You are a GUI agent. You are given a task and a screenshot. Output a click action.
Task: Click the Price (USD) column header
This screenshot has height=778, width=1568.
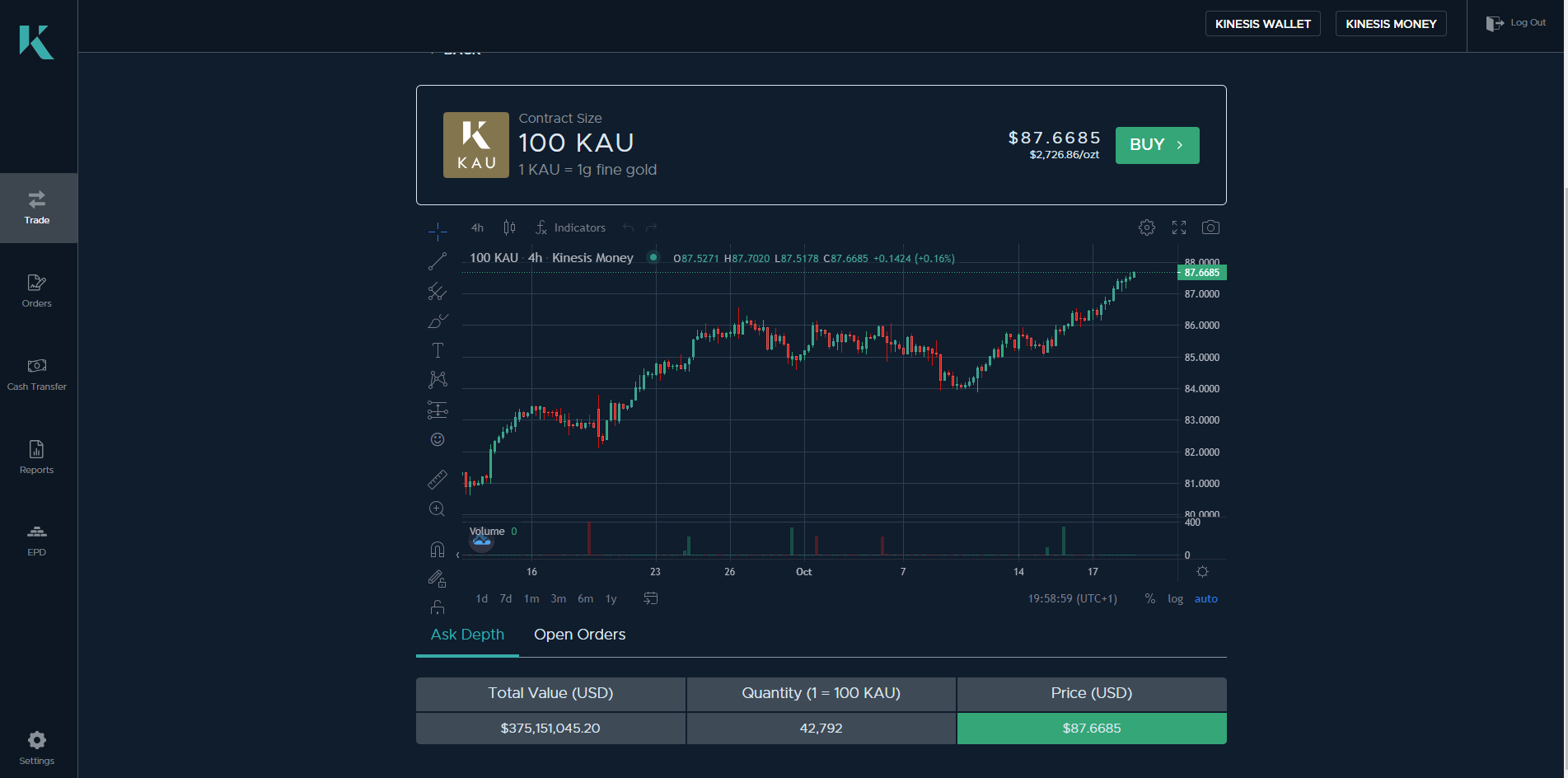tap(1092, 694)
